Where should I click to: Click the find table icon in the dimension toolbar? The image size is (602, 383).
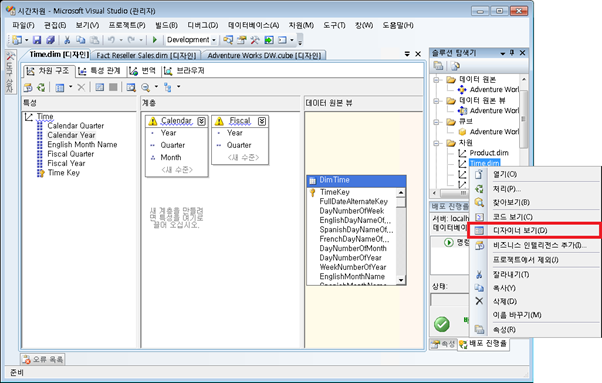(131, 87)
